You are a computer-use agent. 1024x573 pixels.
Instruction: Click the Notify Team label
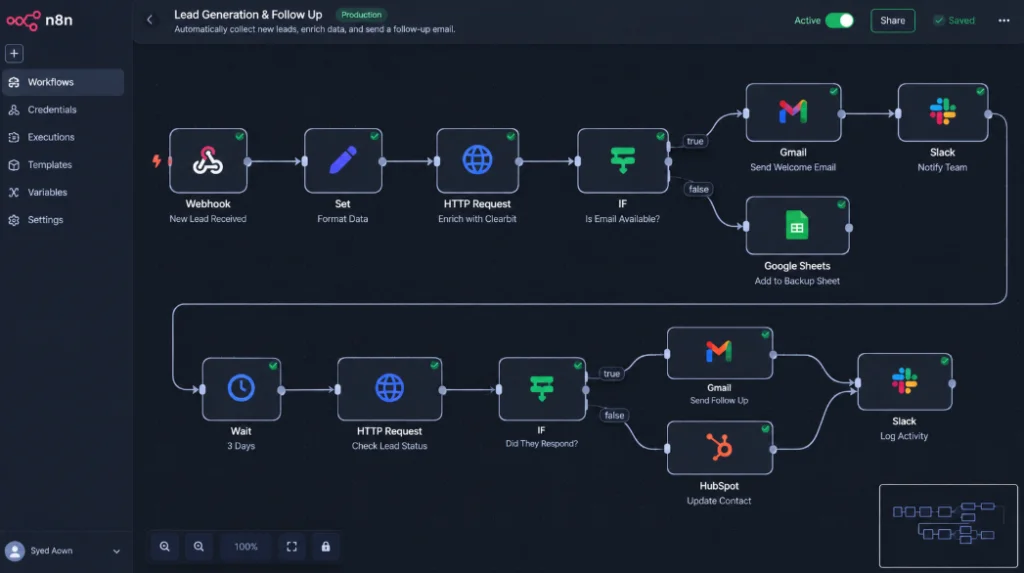click(x=942, y=167)
